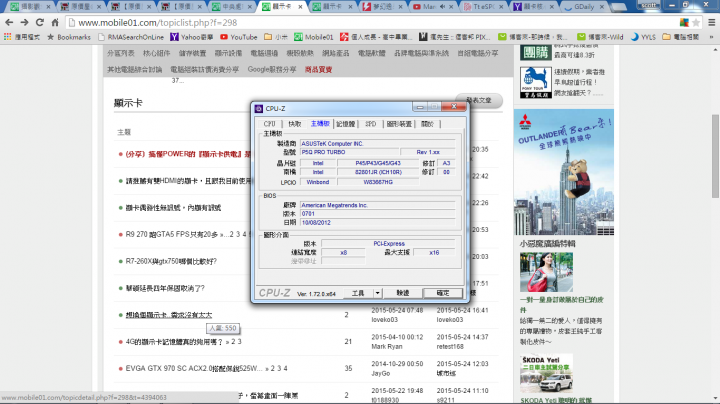Click the 82801JR (ICH10R) southbridge field
720x404 pixels.
tap(378, 172)
